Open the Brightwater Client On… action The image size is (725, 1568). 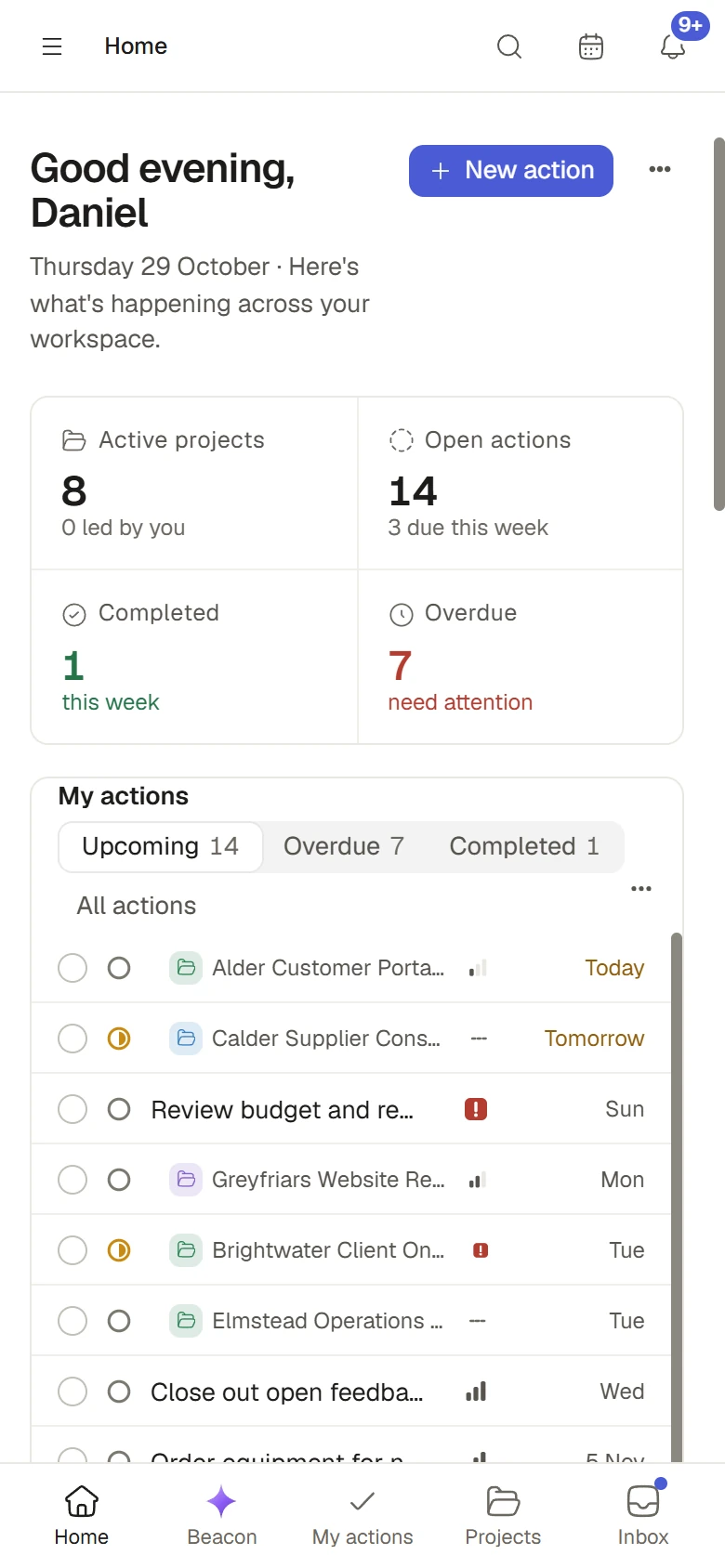328,1250
